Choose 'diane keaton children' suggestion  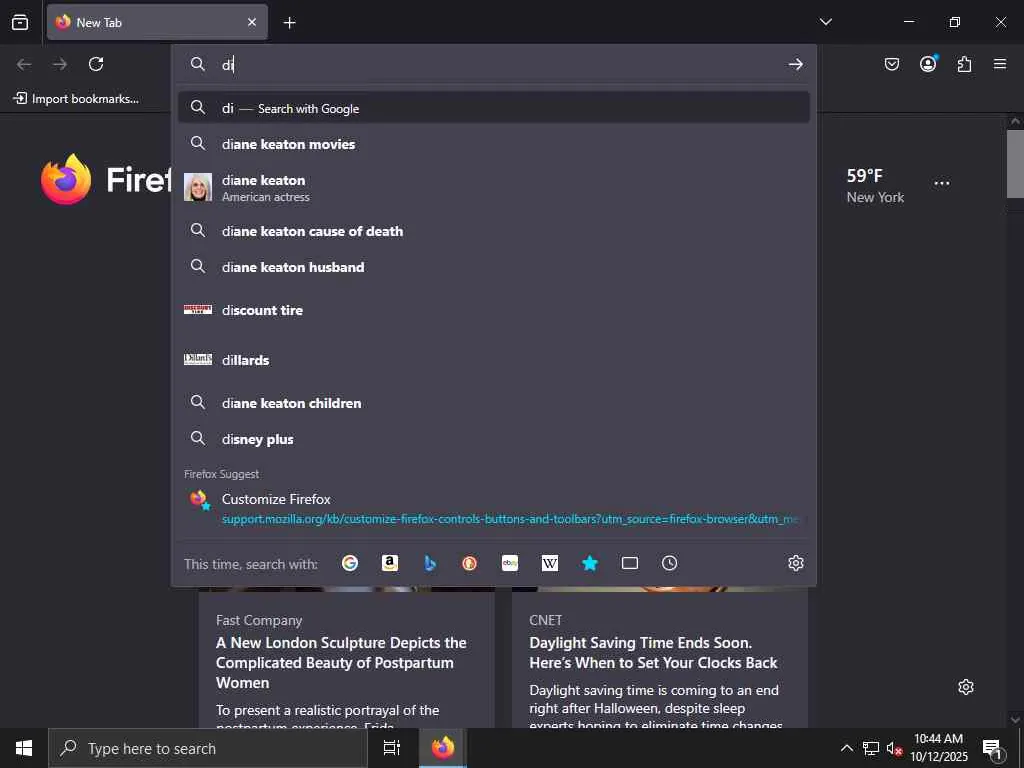click(x=494, y=403)
